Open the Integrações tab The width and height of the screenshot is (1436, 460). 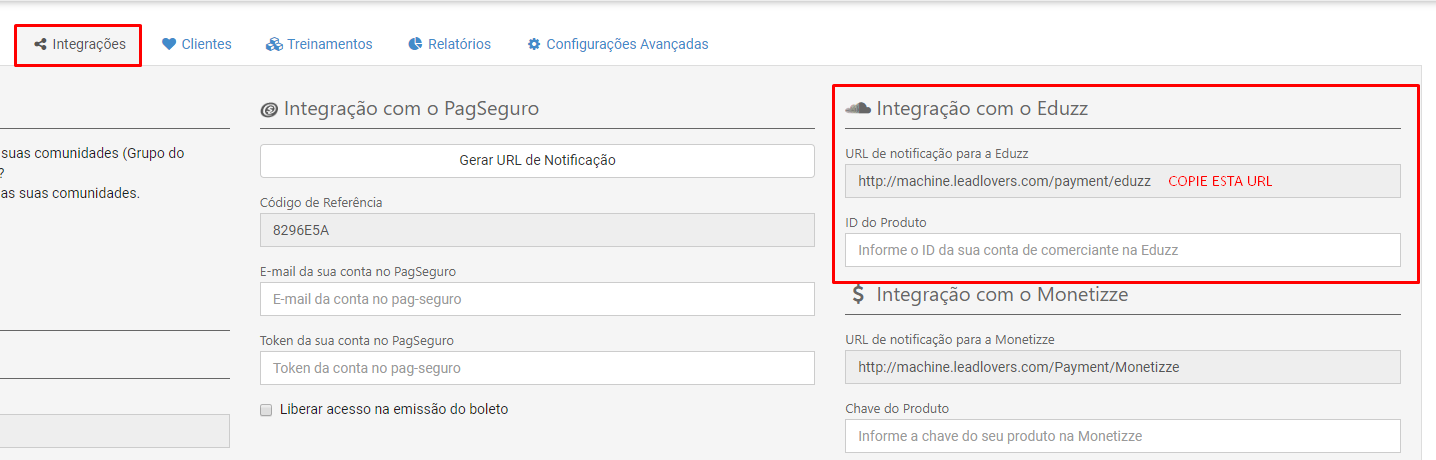pyautogui.click(x=79, y=45)
